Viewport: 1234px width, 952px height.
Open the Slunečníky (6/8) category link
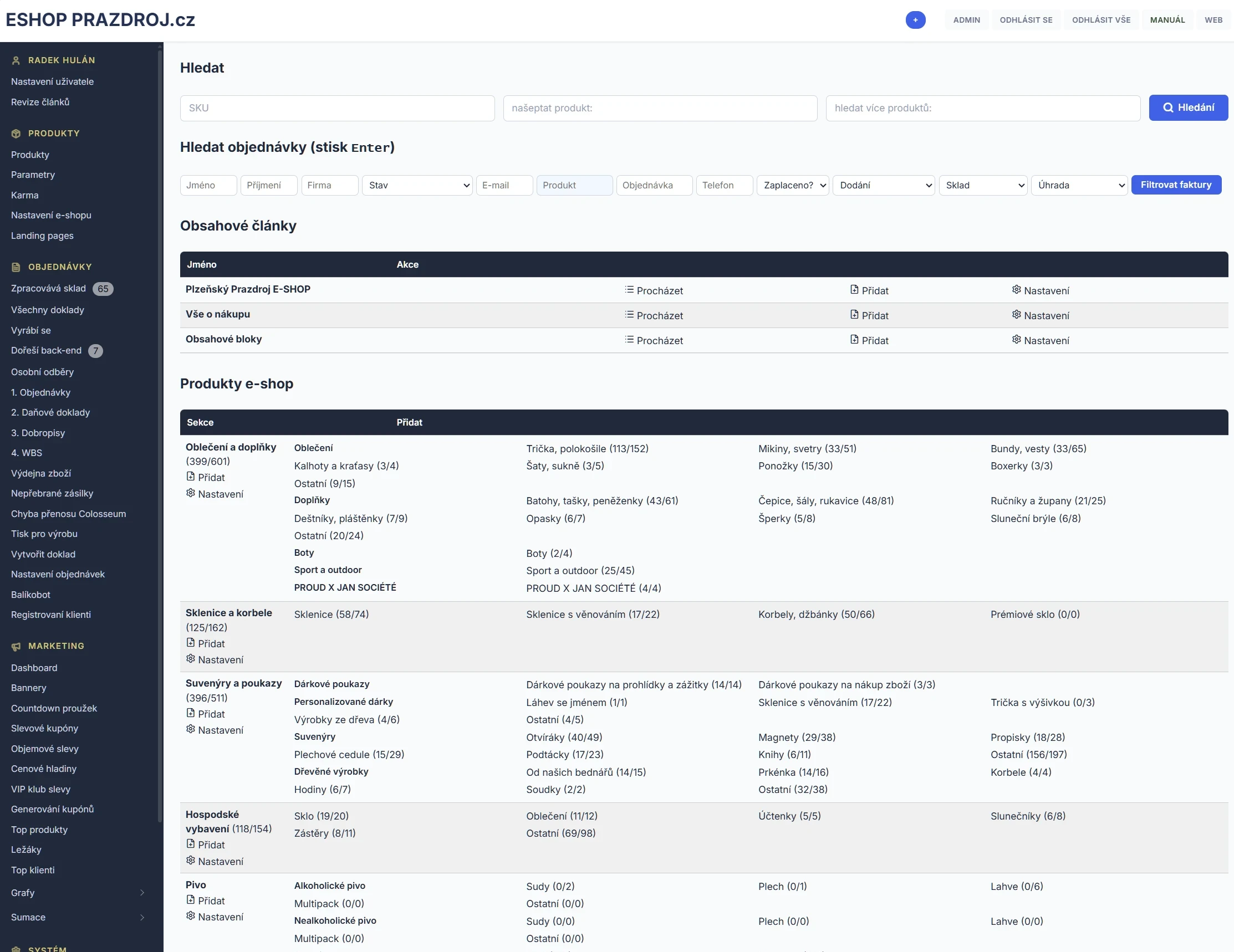click(x=1028, y=816)
